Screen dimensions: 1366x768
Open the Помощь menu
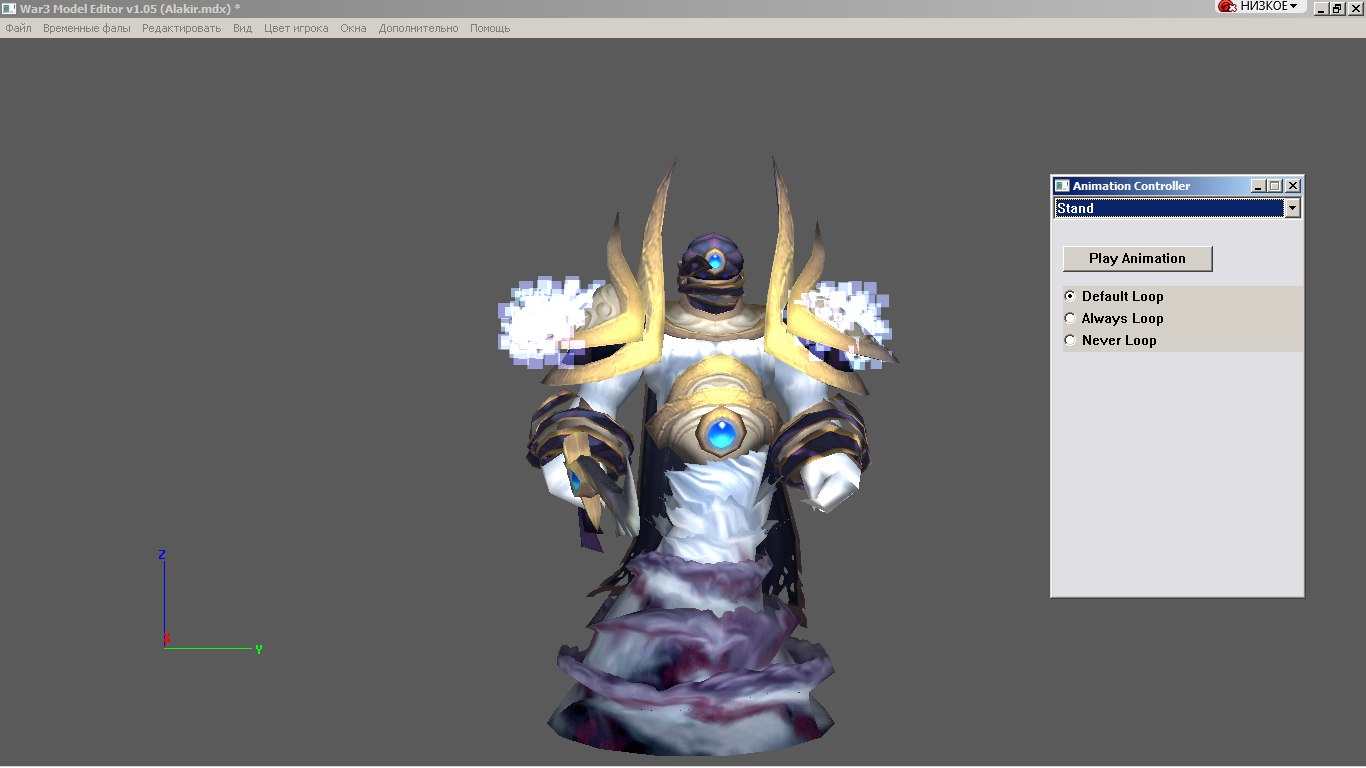[490, 28]
